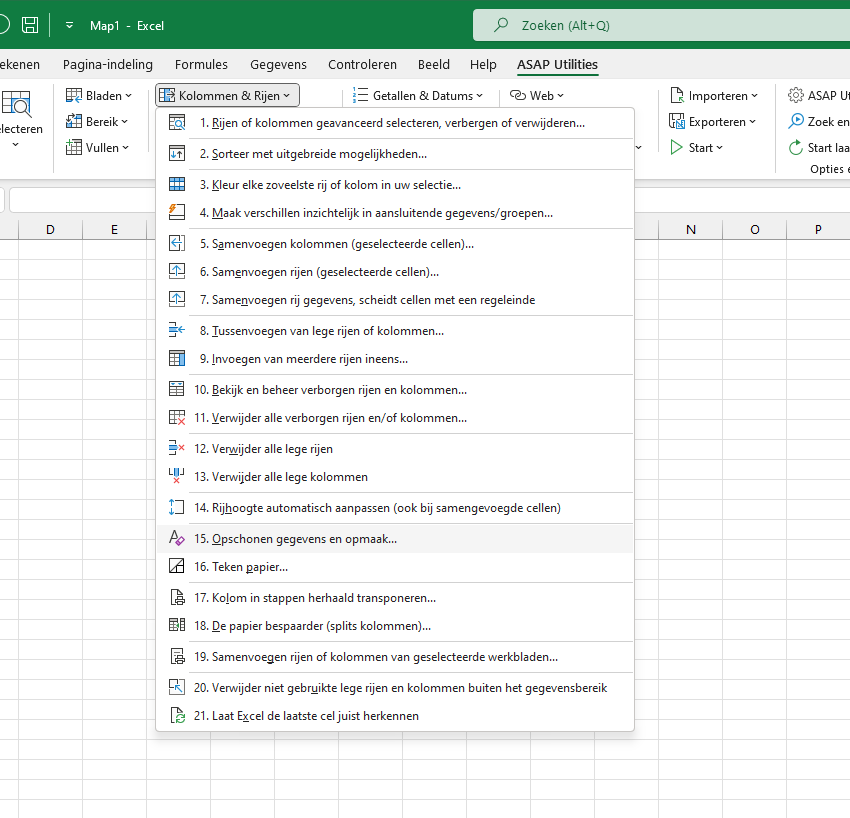
Task: Click the draw paper icon
Action: [177, 567]
